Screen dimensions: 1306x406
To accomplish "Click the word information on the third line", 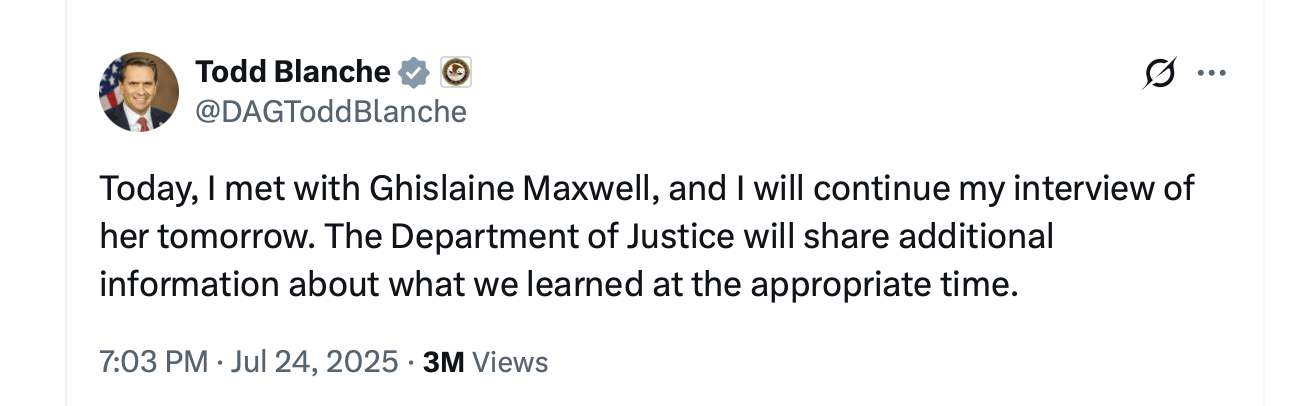I will click(190, 285).
